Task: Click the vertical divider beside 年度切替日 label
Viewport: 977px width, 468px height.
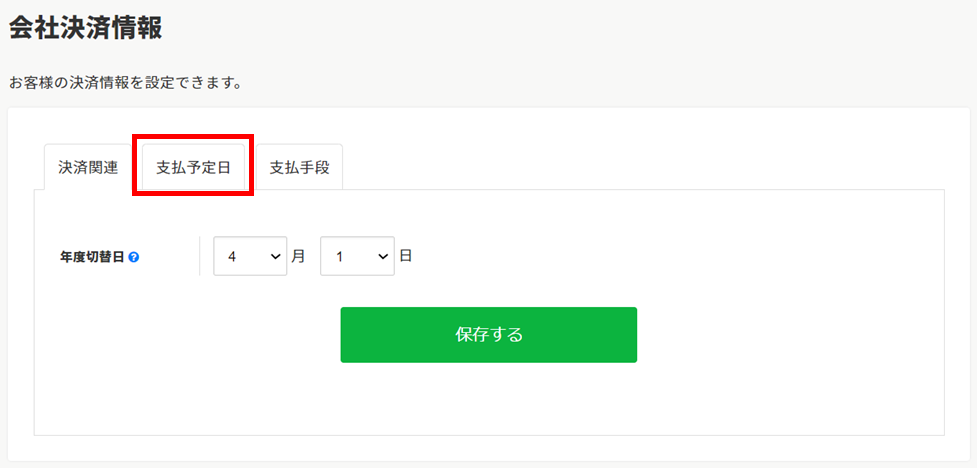Action: click(x=199, y=255)
